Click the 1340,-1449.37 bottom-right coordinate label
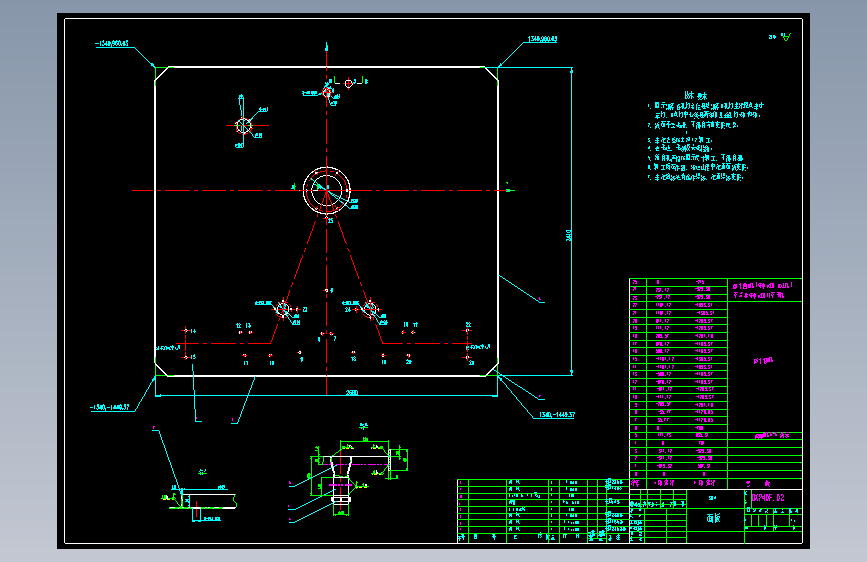867x562 pixels. [x=555, y=415]
